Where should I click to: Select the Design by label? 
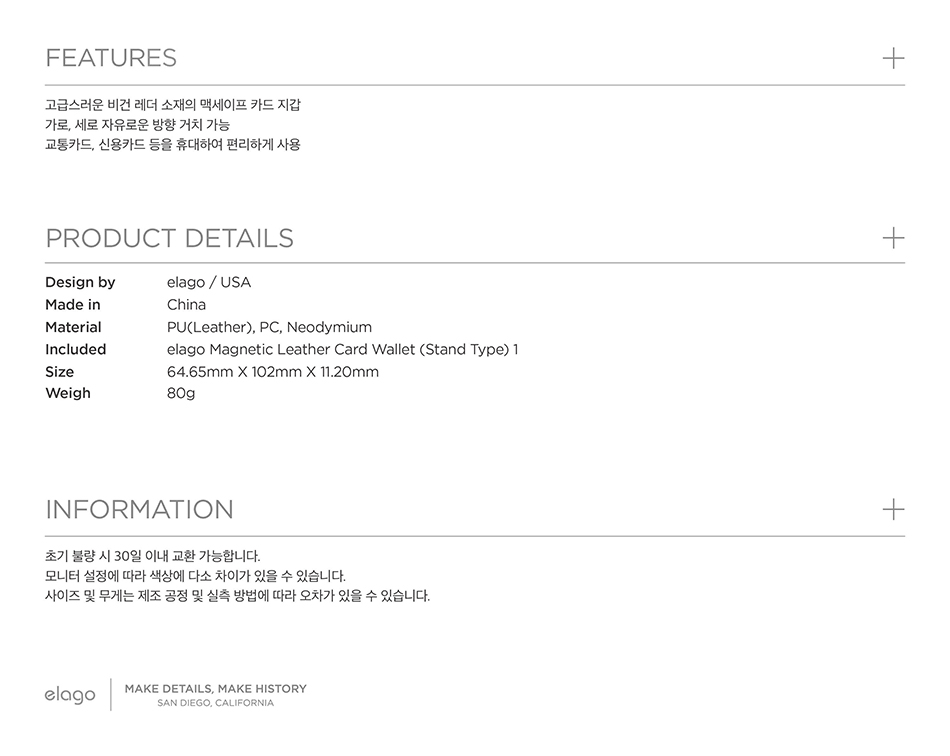click(80, 282)
